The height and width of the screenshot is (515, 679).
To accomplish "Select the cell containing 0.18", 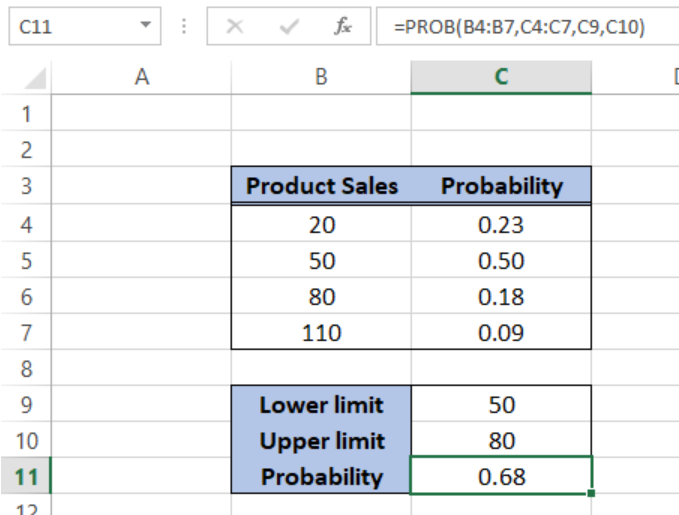I will click(x=501, y=297).
